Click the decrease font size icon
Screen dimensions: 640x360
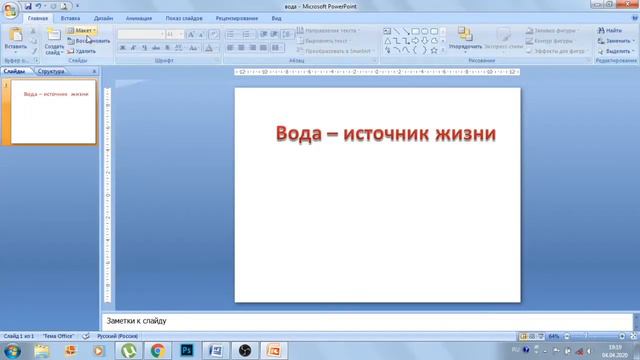coord(201,35)
